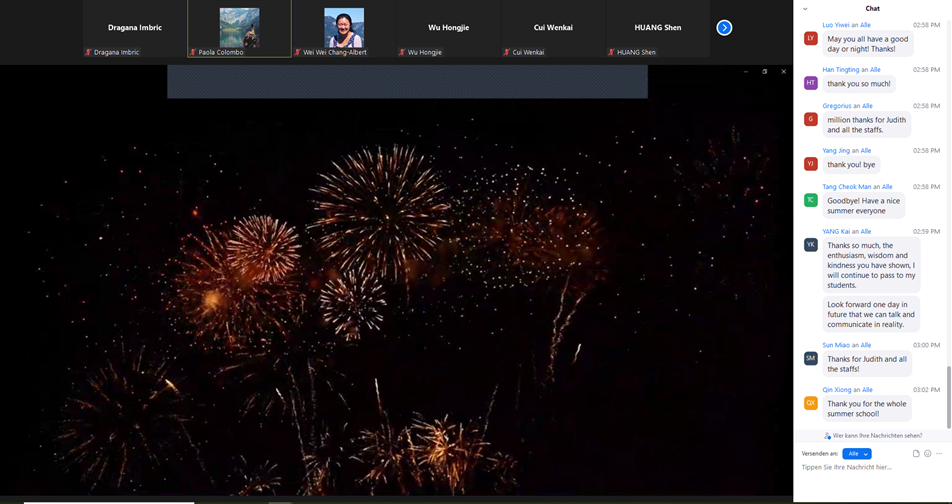This screenshot has width=952, height=504.
Task: Open more chat options (three dots)
Action: click(x=939, y=454)
